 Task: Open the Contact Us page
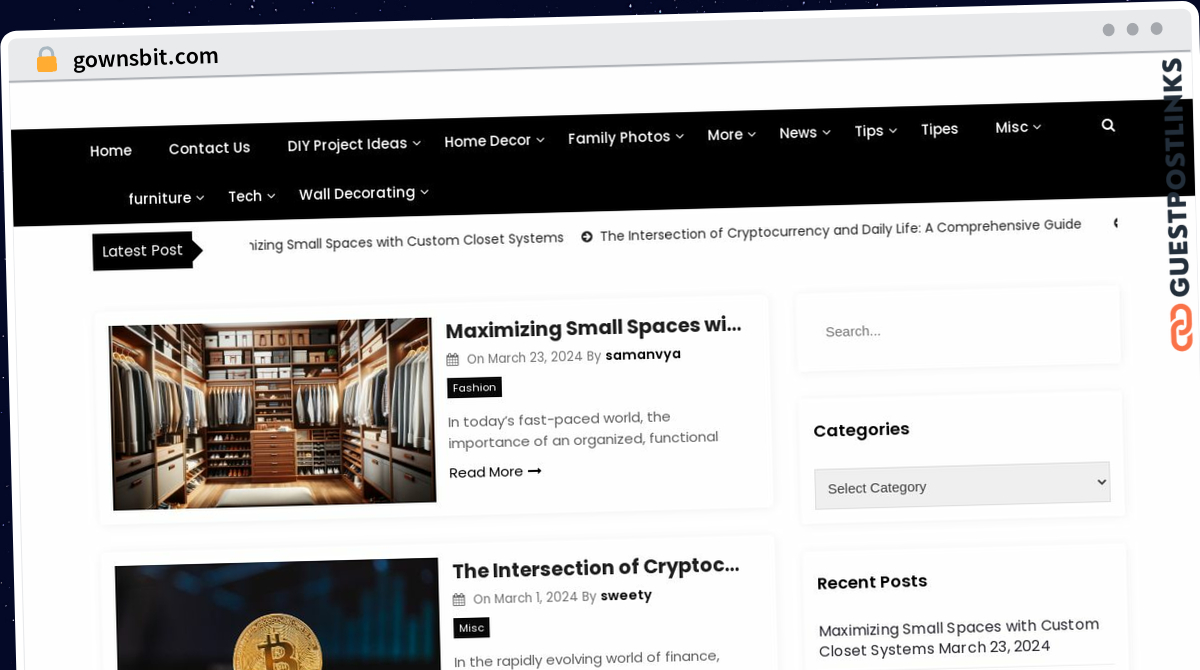click(x=209, y=148)
